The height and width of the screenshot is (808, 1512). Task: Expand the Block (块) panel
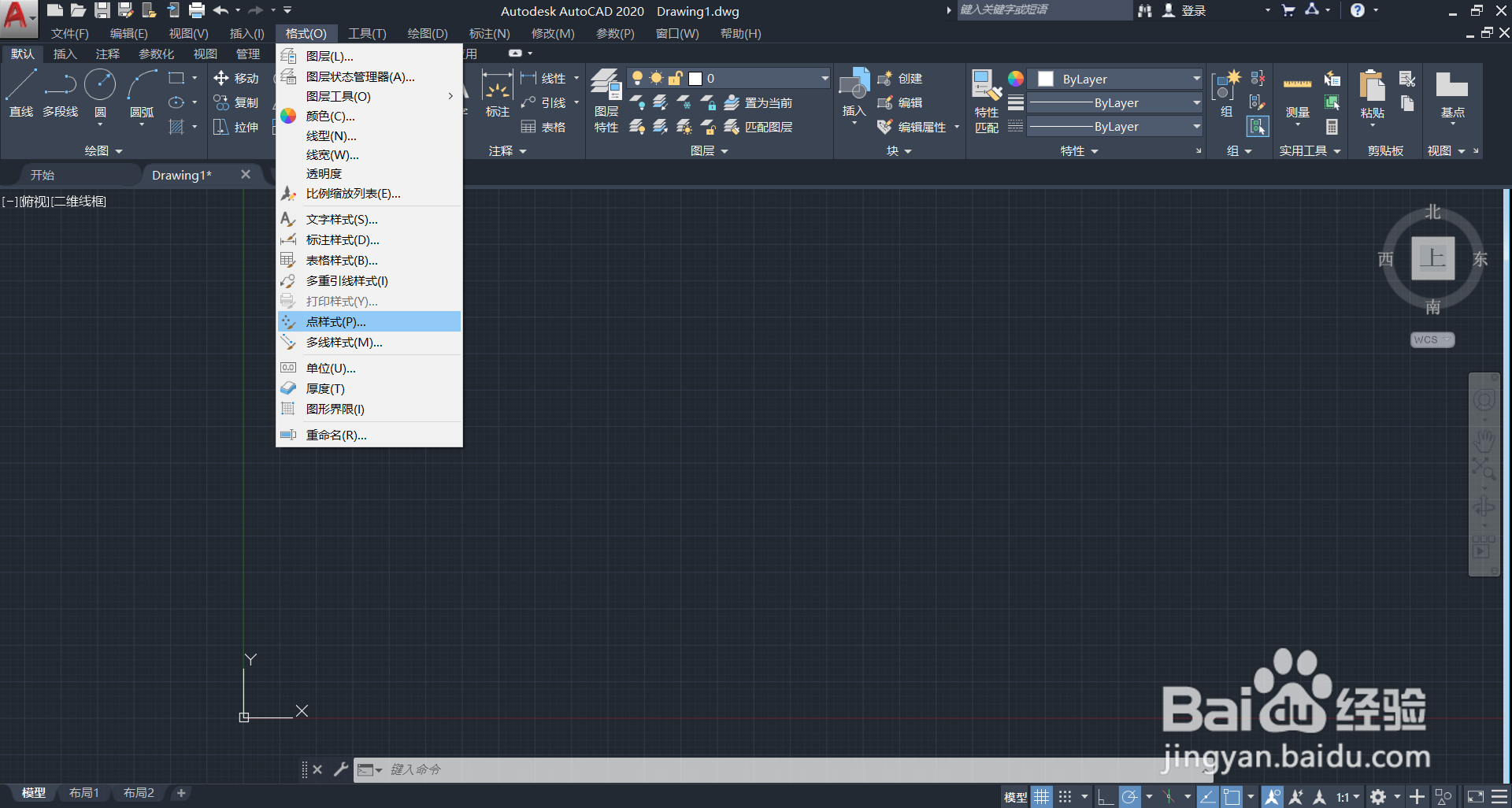point(899,150)
